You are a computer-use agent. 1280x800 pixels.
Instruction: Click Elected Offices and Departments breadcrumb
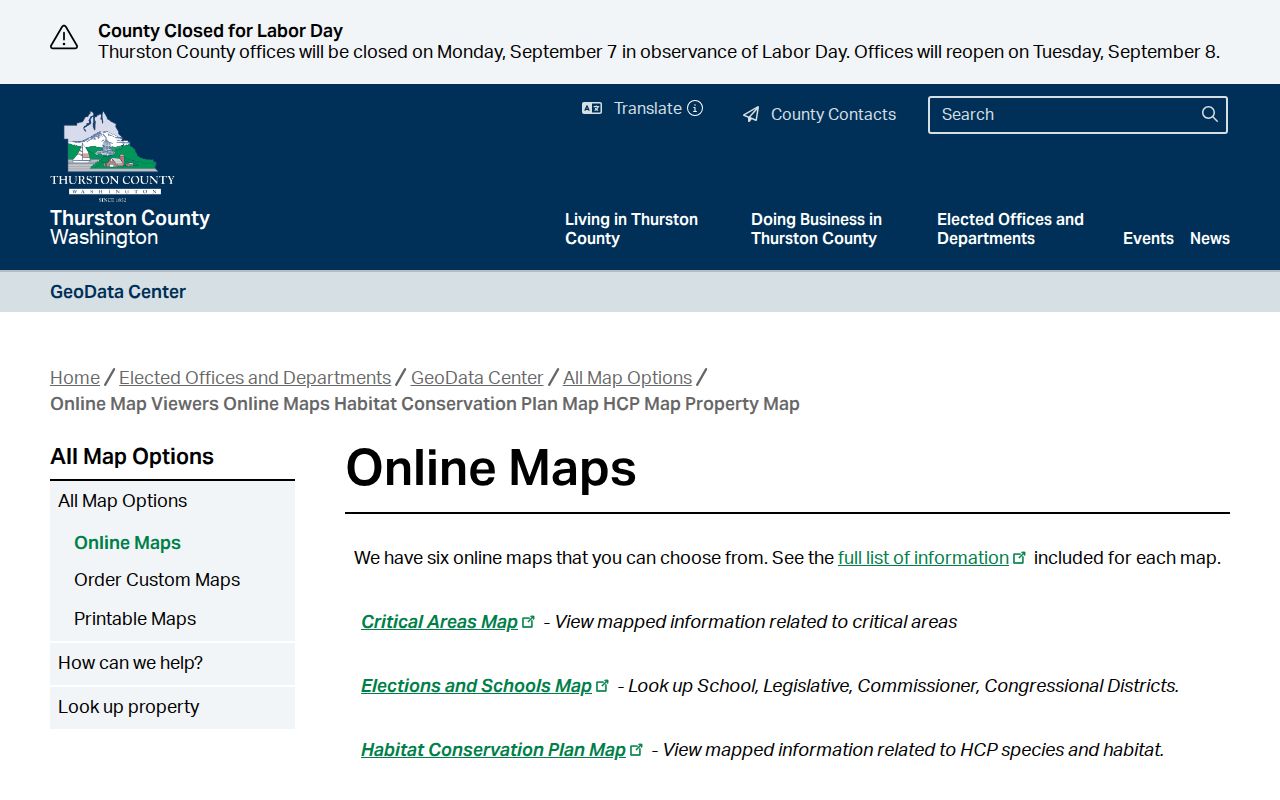coord(255,378)
